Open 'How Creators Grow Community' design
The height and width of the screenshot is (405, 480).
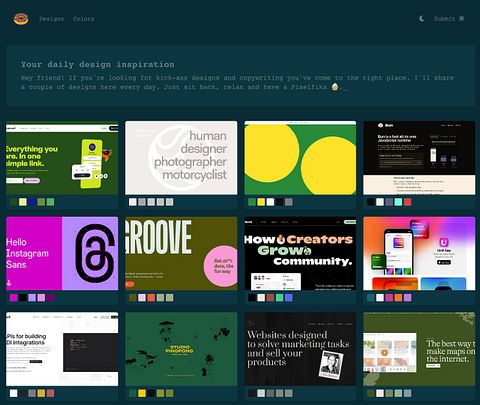(x=300, y=253)
